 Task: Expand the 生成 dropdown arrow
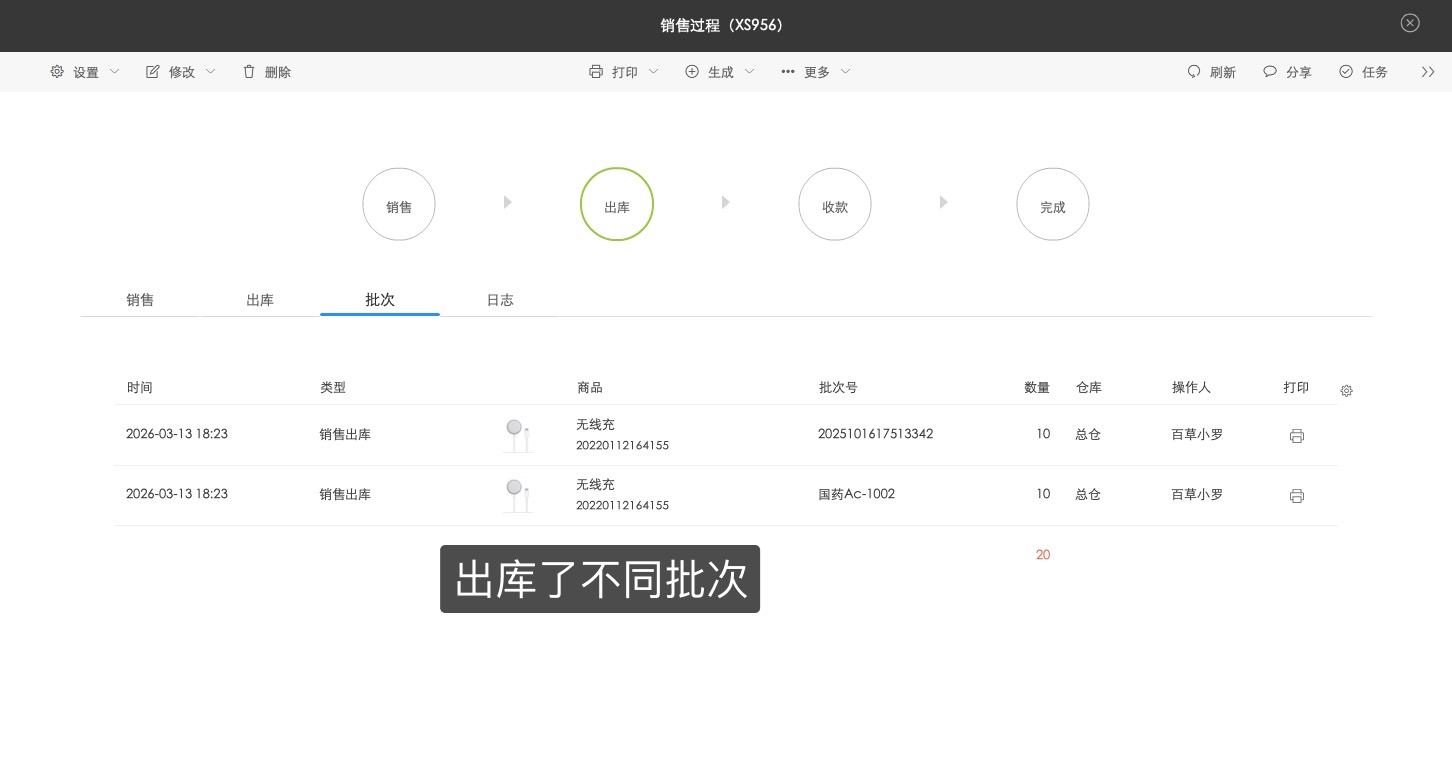pyautogui.click(x=749, y=71)
